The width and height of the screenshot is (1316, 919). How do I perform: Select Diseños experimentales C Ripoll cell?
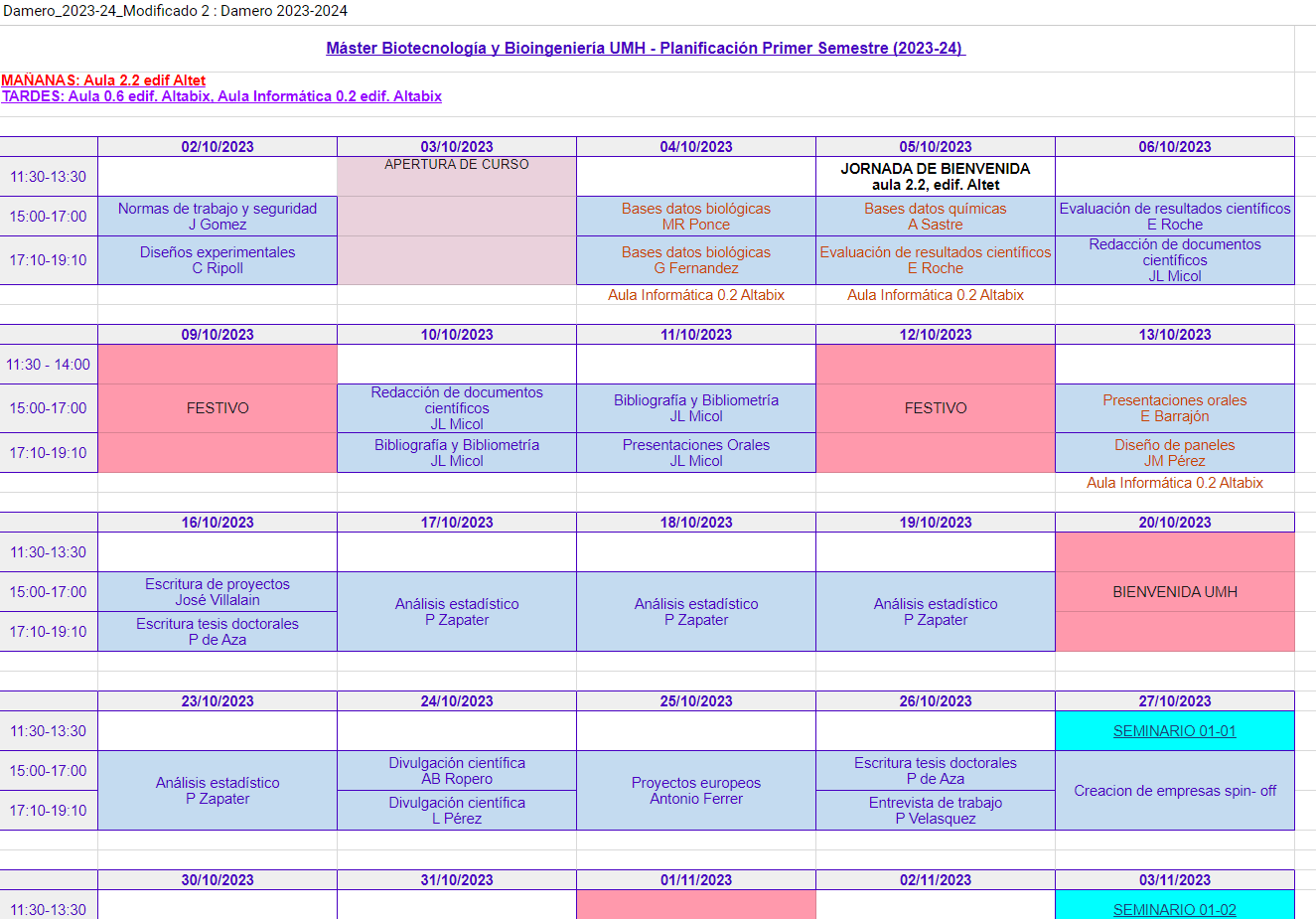click(218, 260)
